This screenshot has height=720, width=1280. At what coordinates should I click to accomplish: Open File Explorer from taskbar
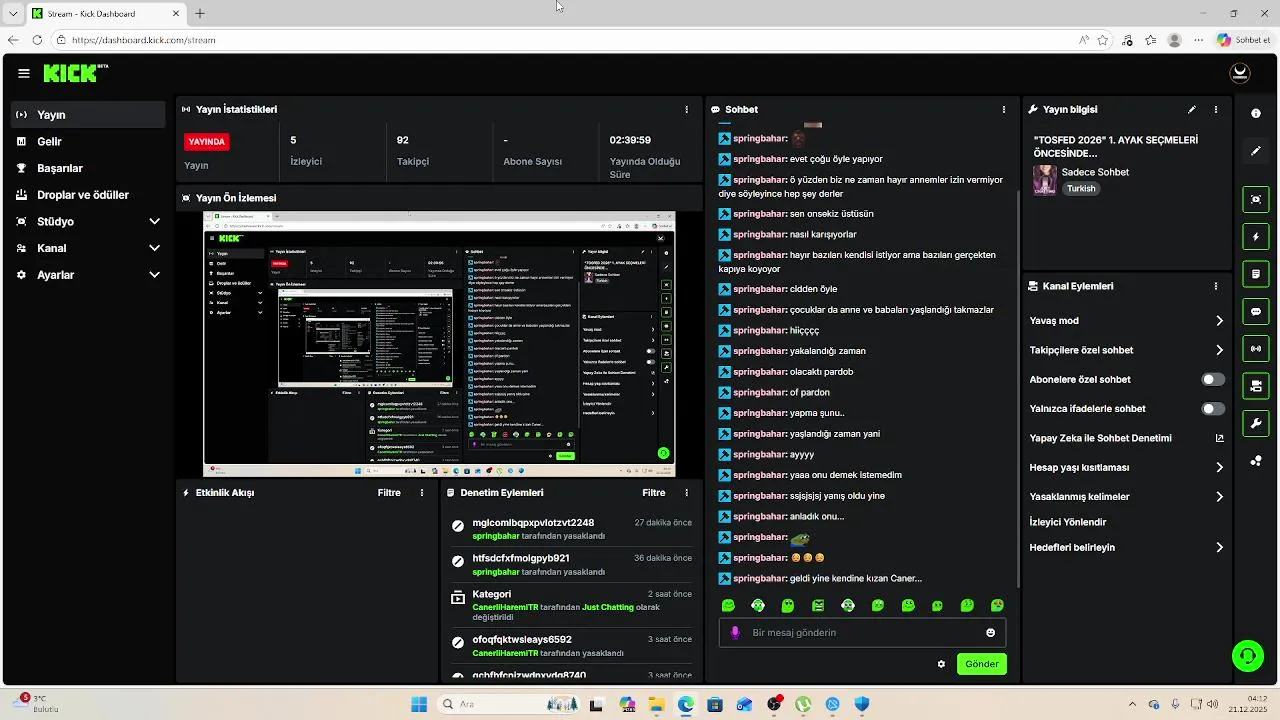tap(657, 704)
